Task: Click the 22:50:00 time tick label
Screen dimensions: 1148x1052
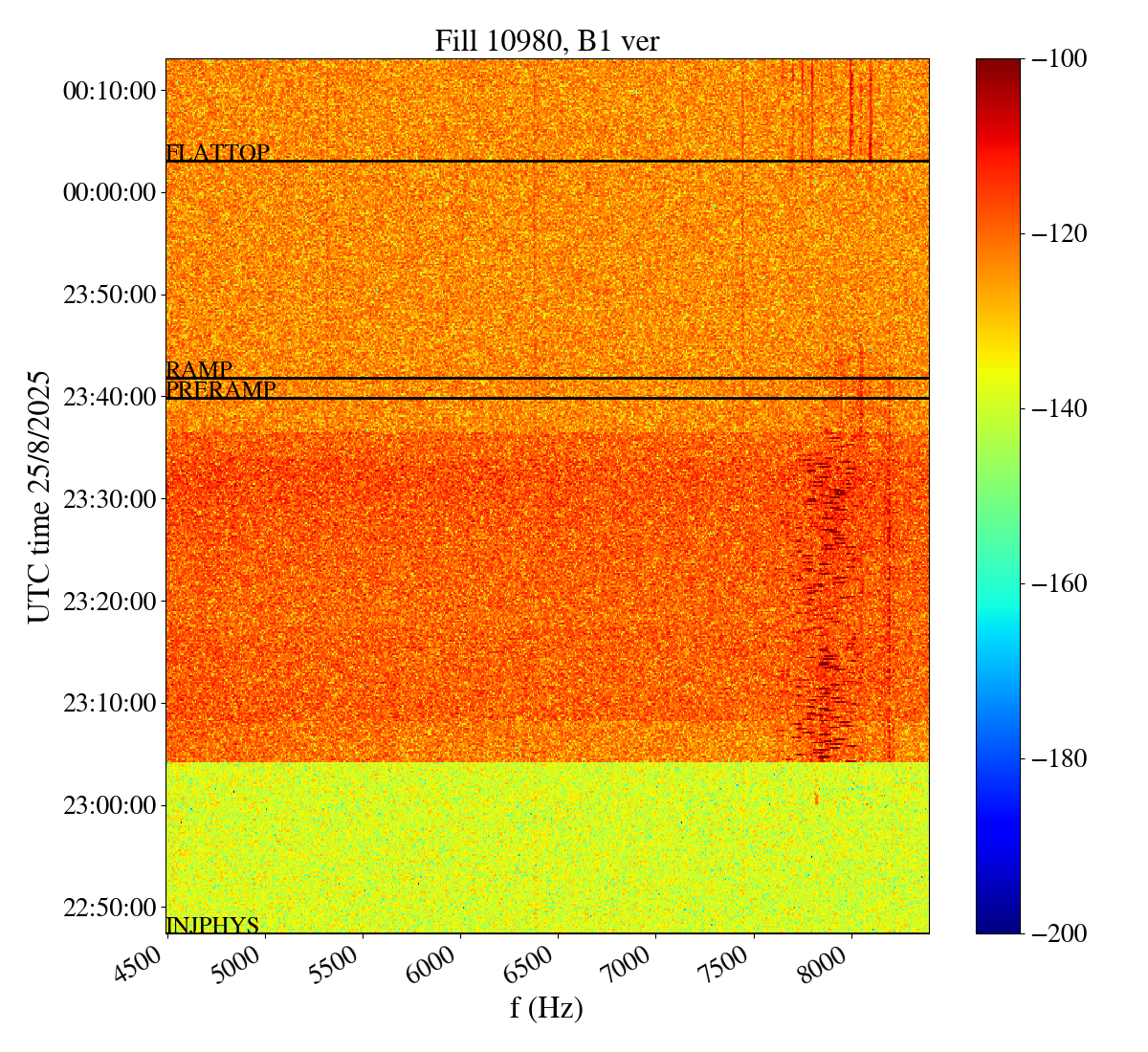Action: tap(109, 907)
